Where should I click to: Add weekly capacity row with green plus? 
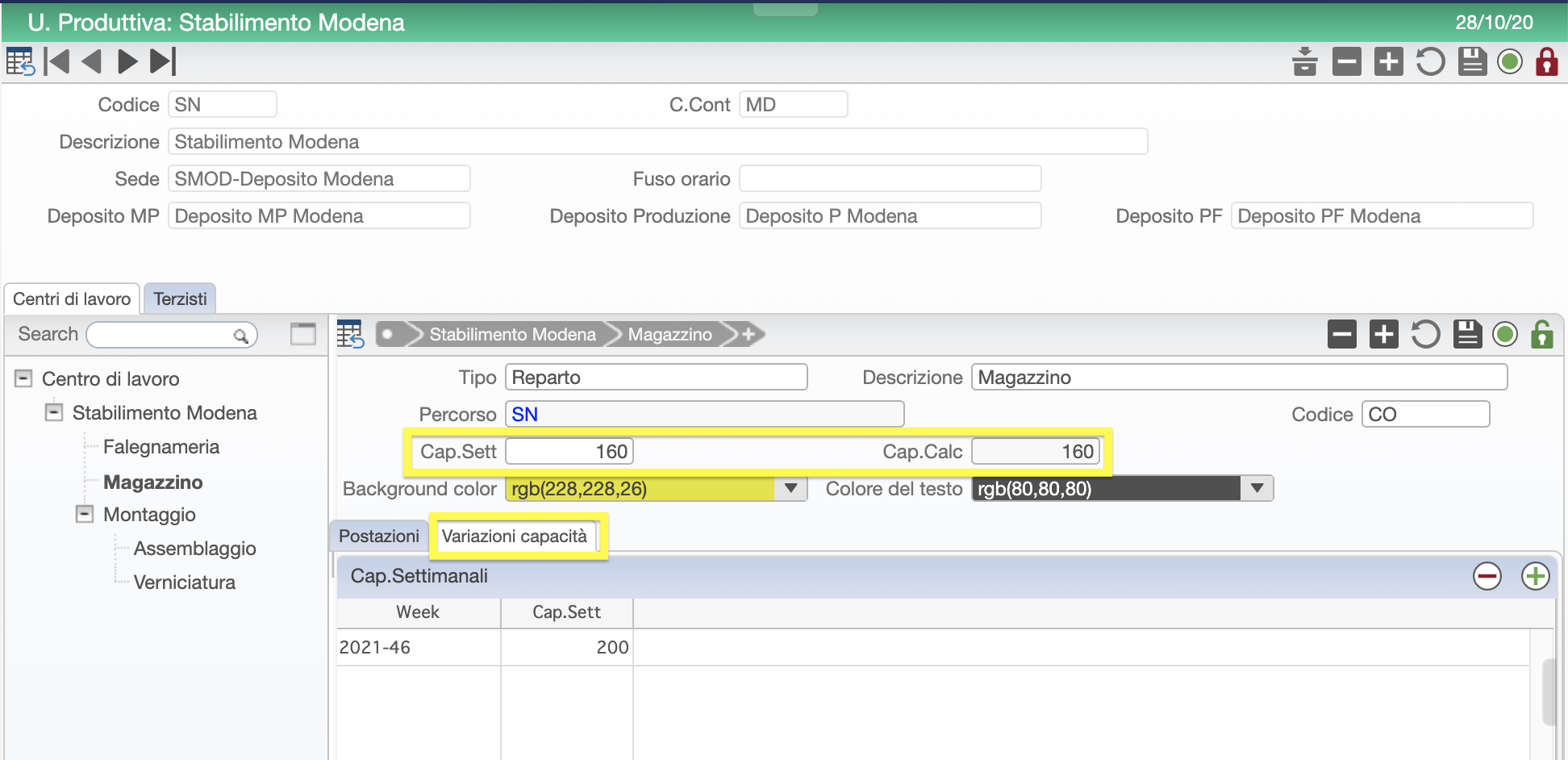[x=1536, y=576]
